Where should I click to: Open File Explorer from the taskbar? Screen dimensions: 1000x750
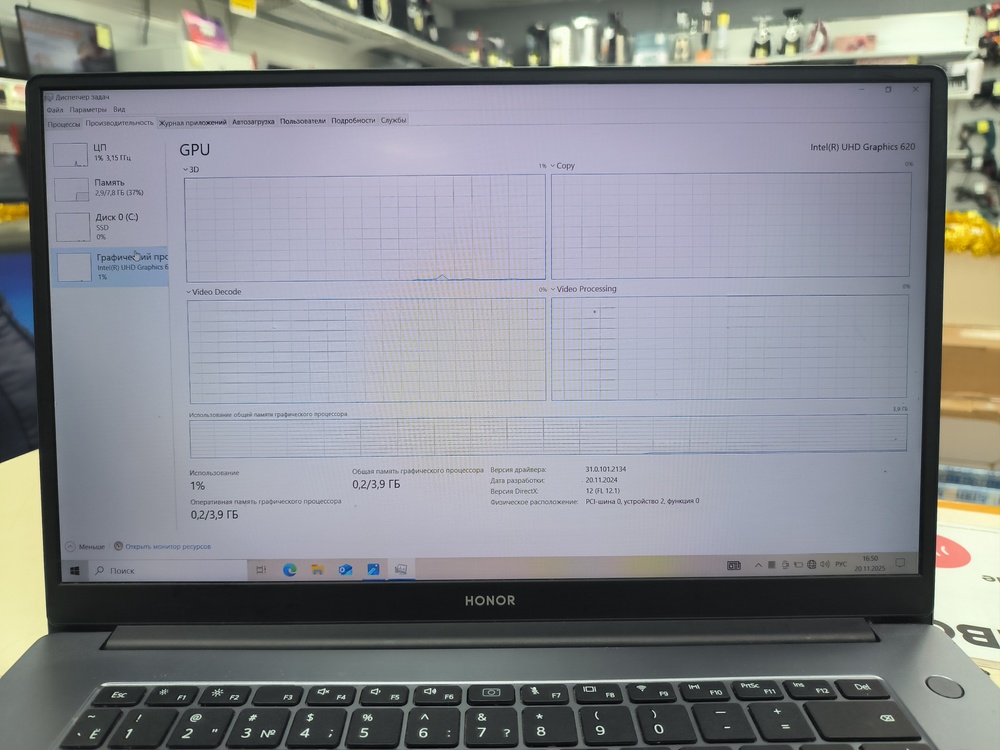[x=317, y=570]
